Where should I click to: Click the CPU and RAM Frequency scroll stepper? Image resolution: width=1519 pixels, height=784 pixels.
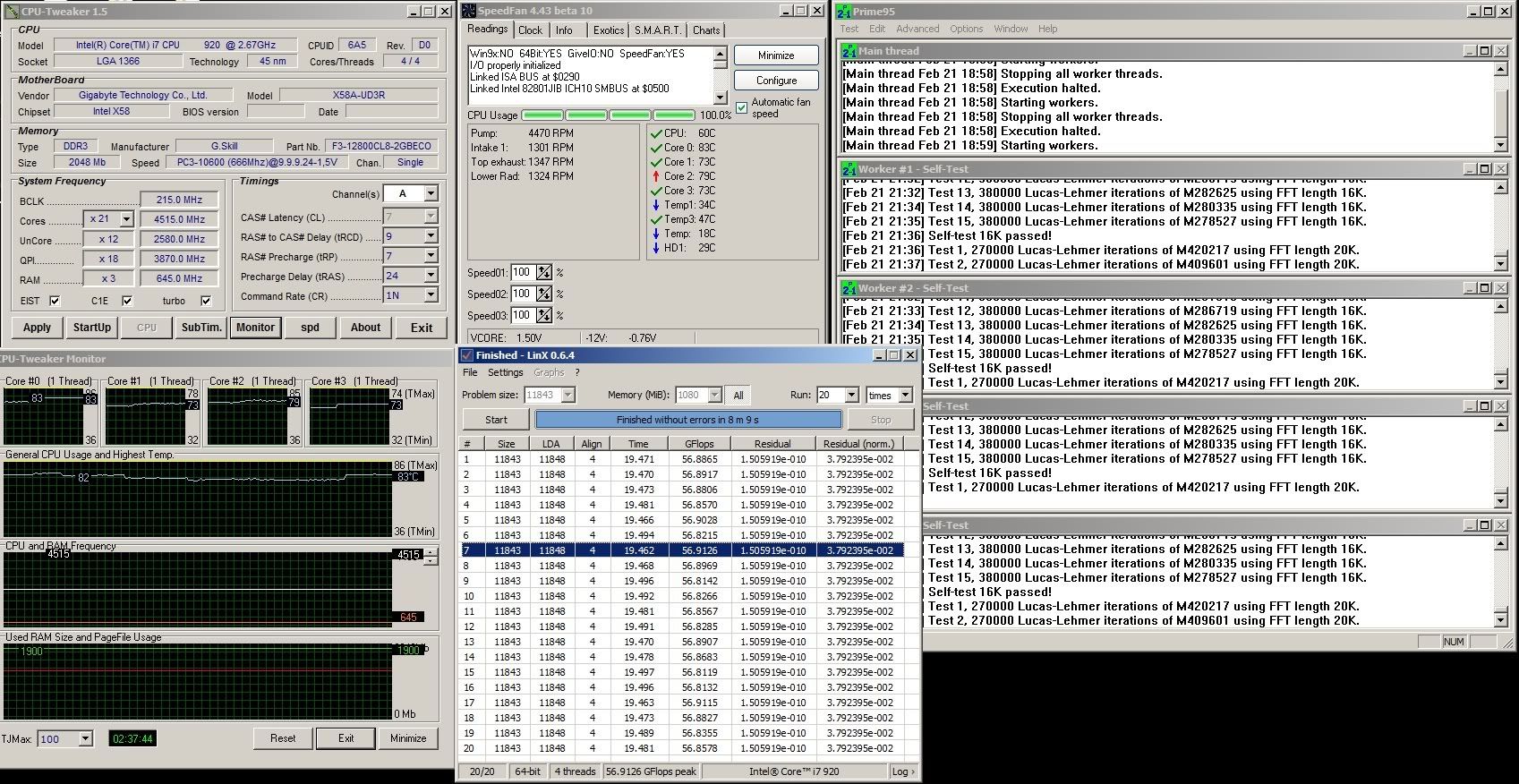[x=431, y=557]
